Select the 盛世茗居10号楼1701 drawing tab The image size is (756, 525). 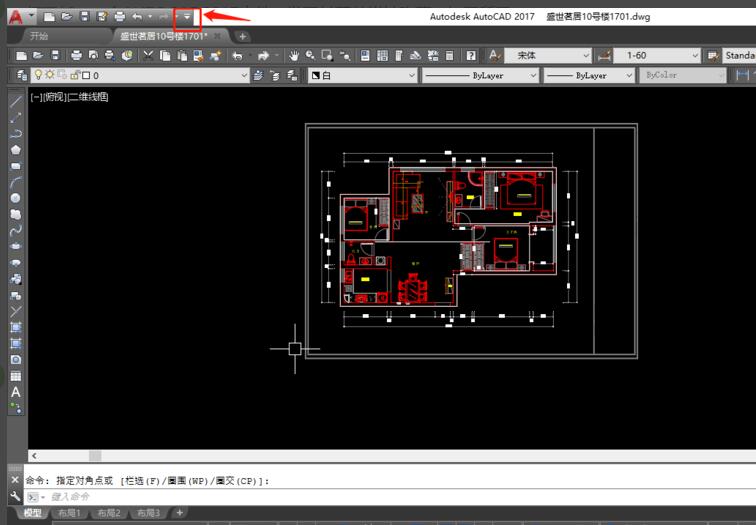click(x=163, y=36)
